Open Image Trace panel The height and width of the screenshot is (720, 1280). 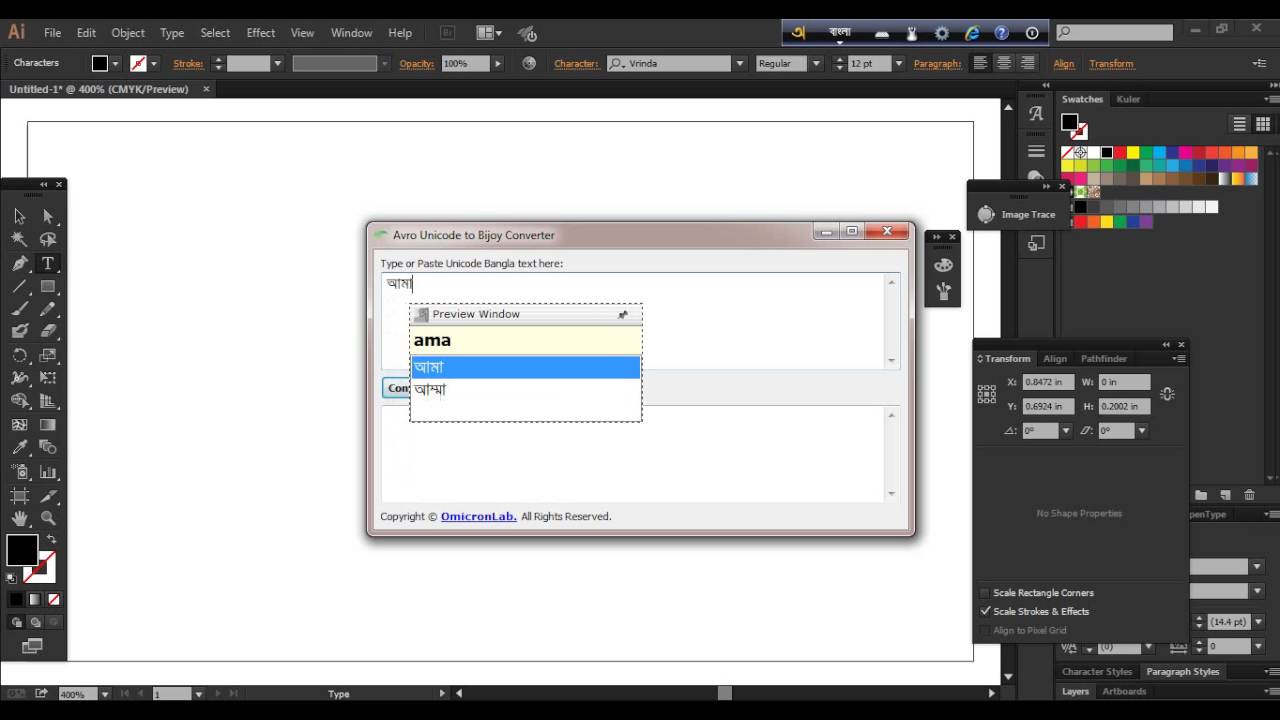[1017, 214]
